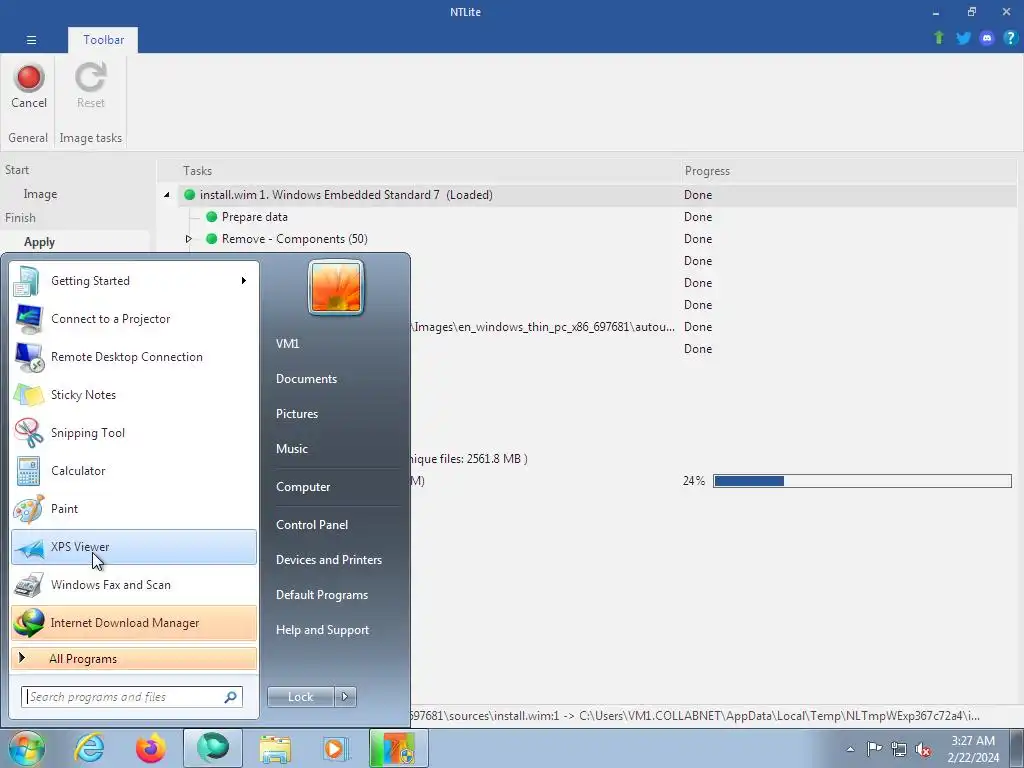Click the Calculator icon in Start menu

(29, 471)
